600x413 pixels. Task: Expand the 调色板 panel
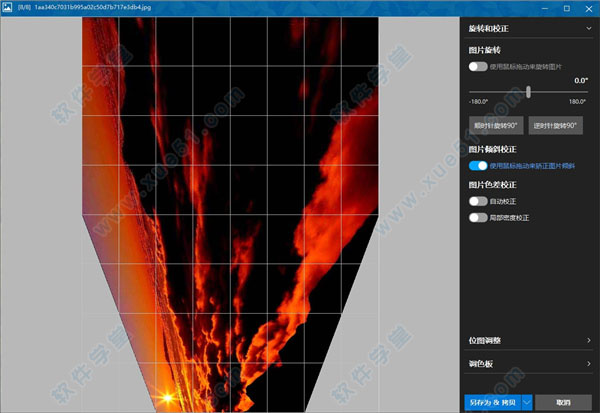[589, 363]
